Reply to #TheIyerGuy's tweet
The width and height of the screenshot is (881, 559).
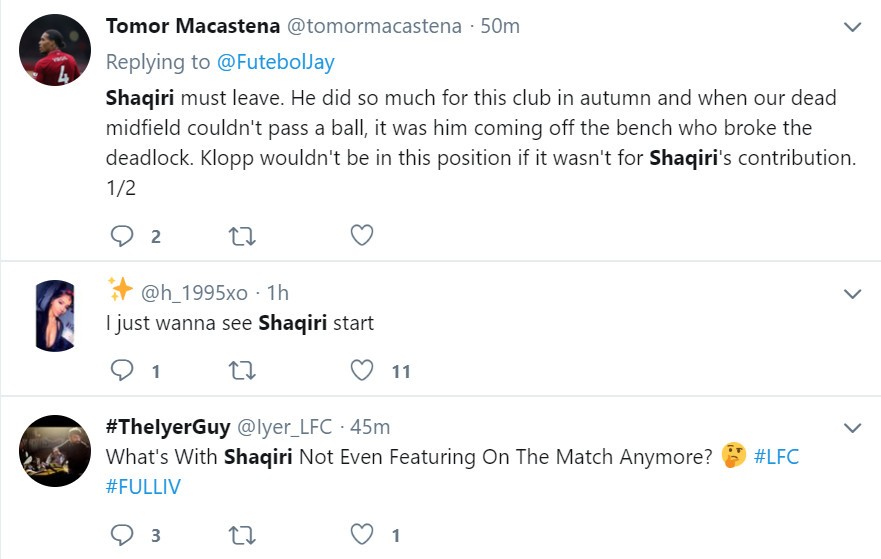(x=121, y=535)
